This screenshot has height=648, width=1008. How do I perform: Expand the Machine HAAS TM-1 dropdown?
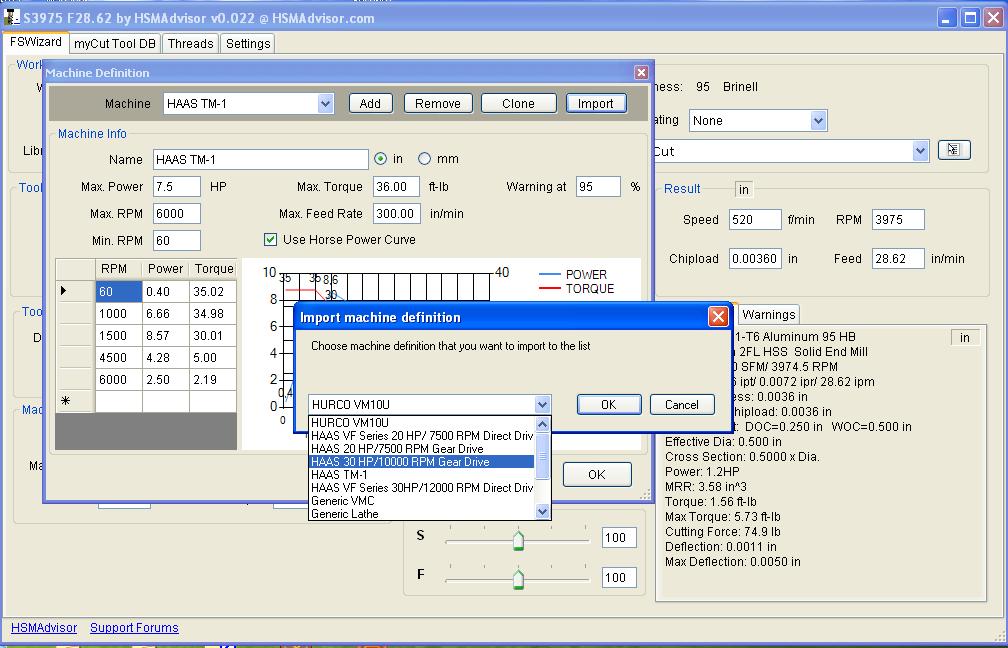[x=325, y=103]
